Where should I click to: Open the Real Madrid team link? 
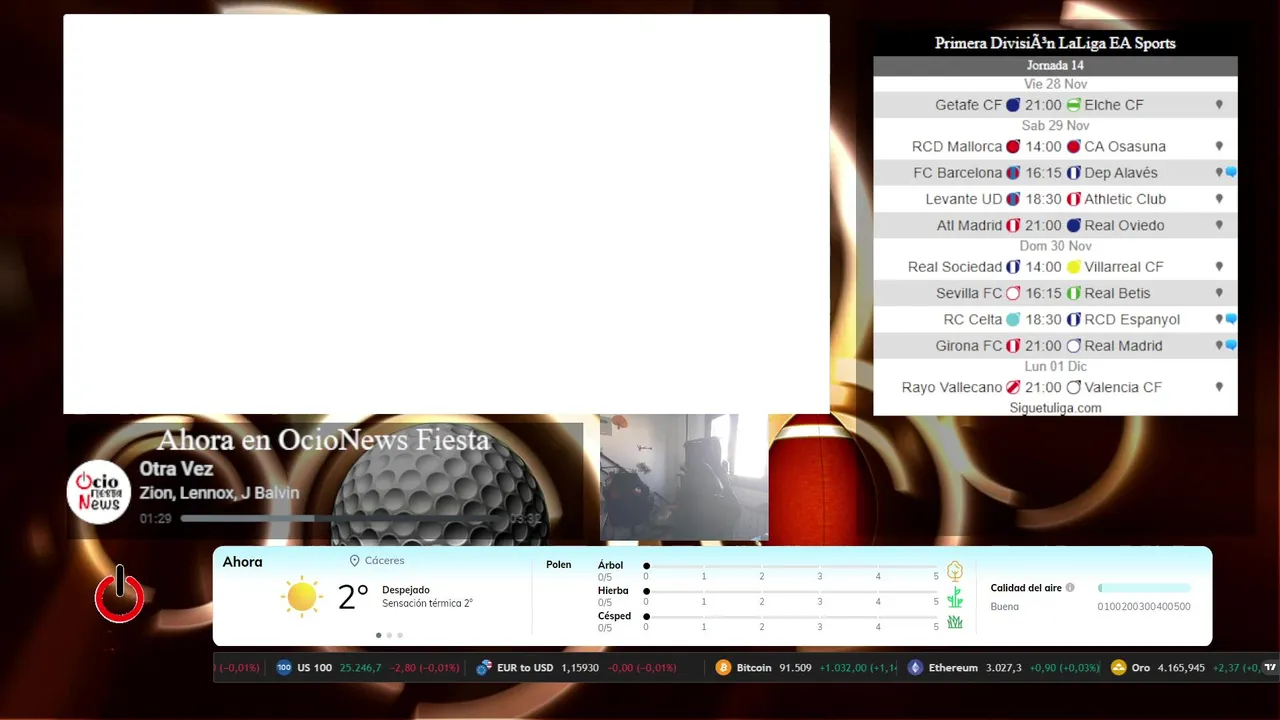click(1123, 346)
